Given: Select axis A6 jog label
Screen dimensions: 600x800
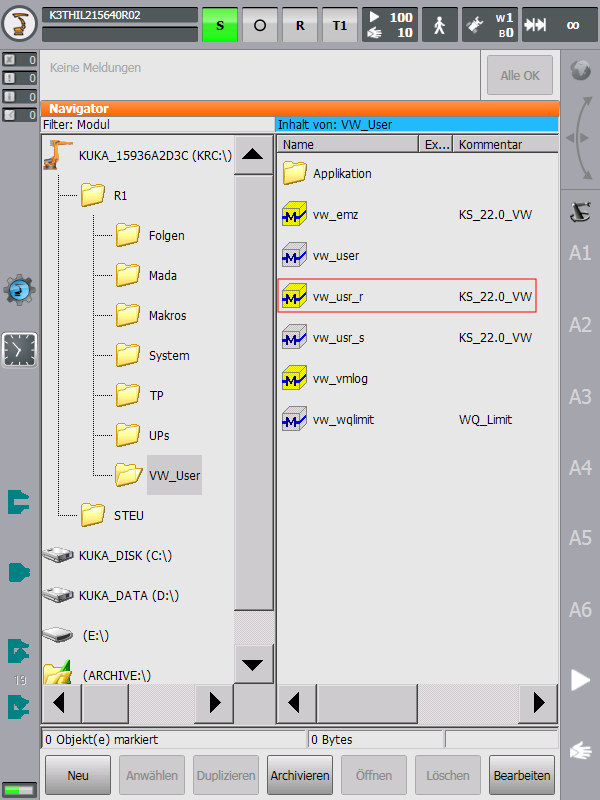Looking at the screenshot, I should pos(580,610).
